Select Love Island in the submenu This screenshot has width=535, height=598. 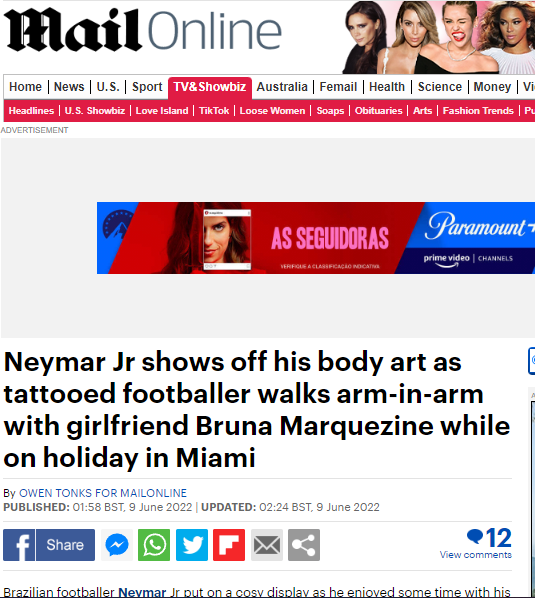pyautogui.click(x=162, y=111)
